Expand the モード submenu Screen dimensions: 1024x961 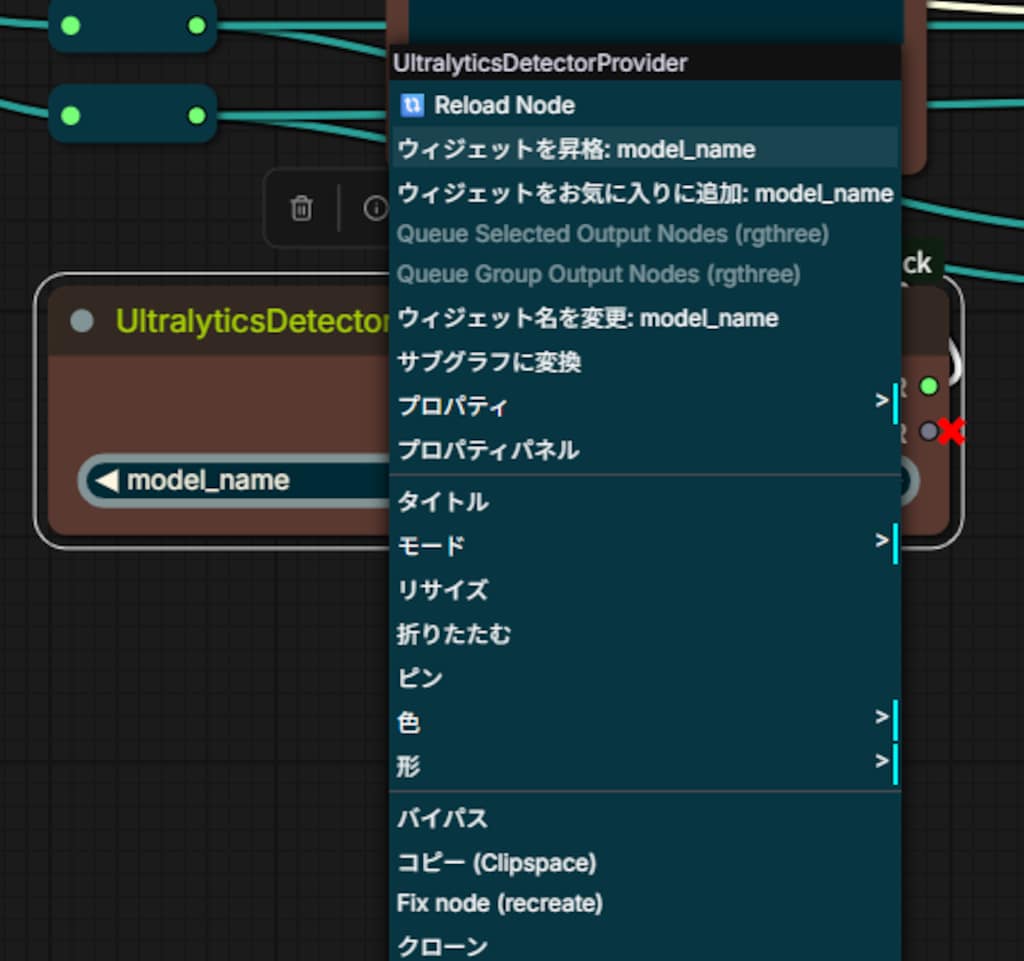point(645,545)
